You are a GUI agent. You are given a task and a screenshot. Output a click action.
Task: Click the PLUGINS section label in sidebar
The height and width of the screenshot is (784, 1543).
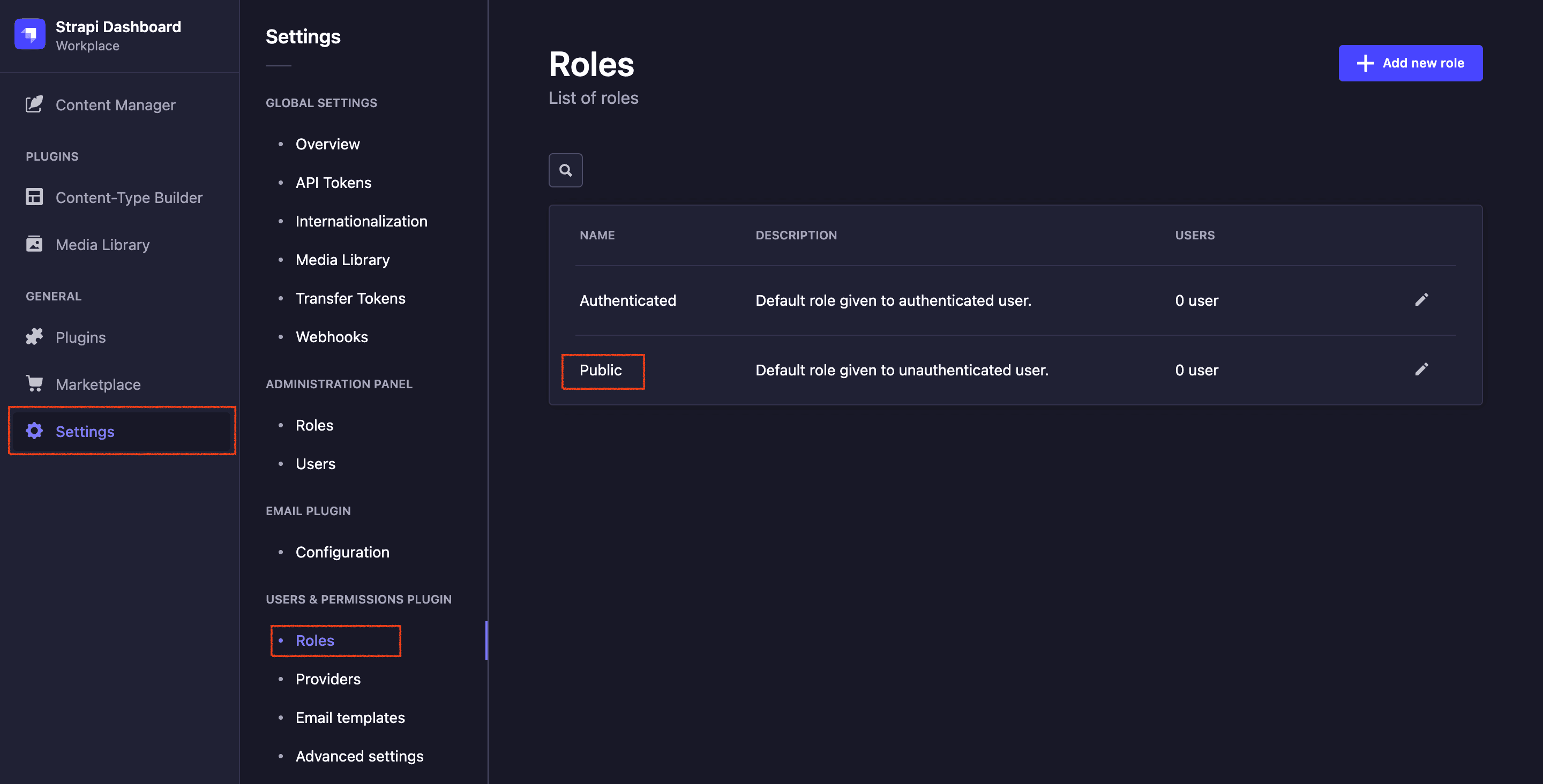pyautogui.click(x=52, y=156)
